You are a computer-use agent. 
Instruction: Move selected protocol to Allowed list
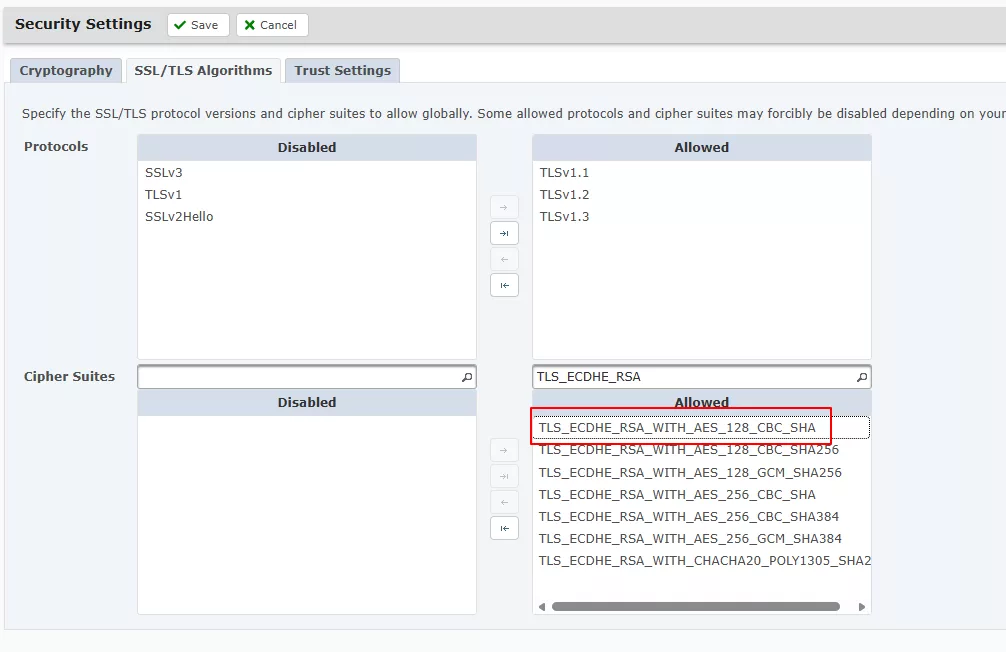504,207
